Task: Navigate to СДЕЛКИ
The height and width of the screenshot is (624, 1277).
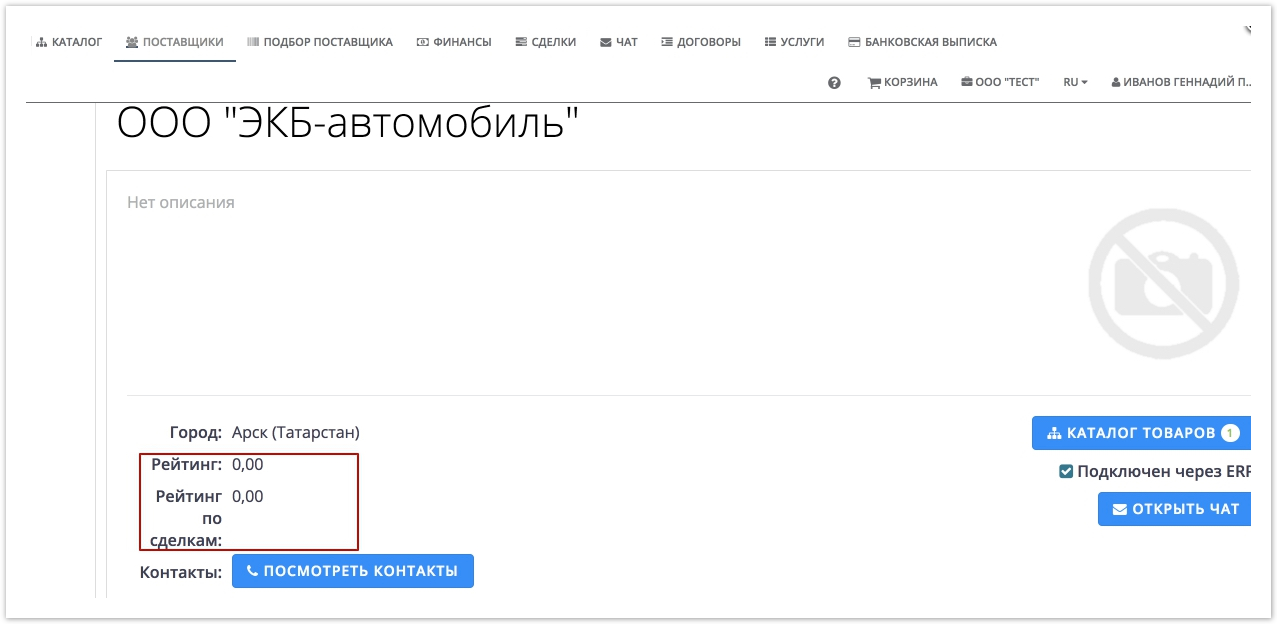Action: [546, 42]
